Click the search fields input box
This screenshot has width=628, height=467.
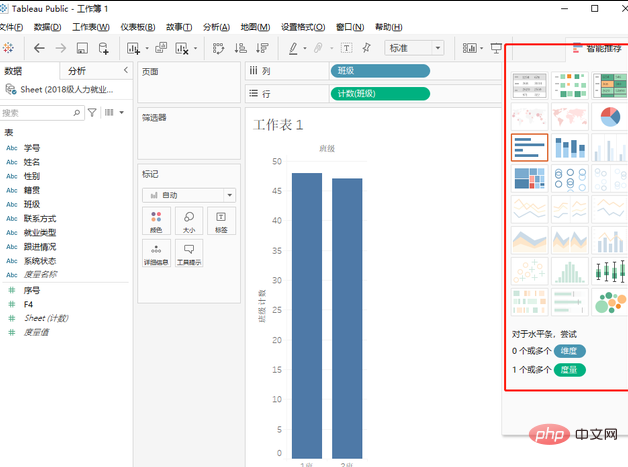(x=42, y=113)
